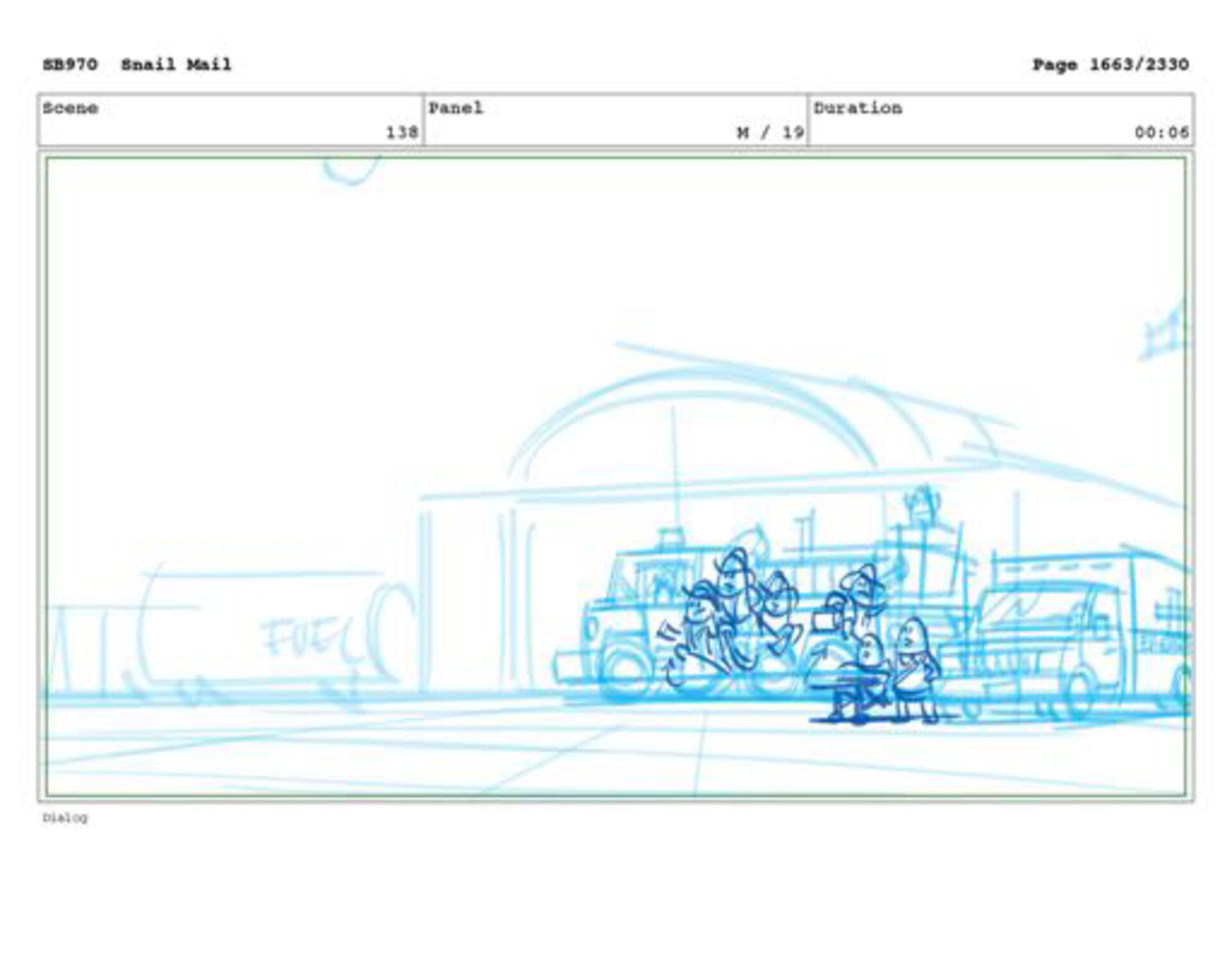Select the panel value 'M / 19'
The width and height of the screenshot is (1232, 954).
770,132
